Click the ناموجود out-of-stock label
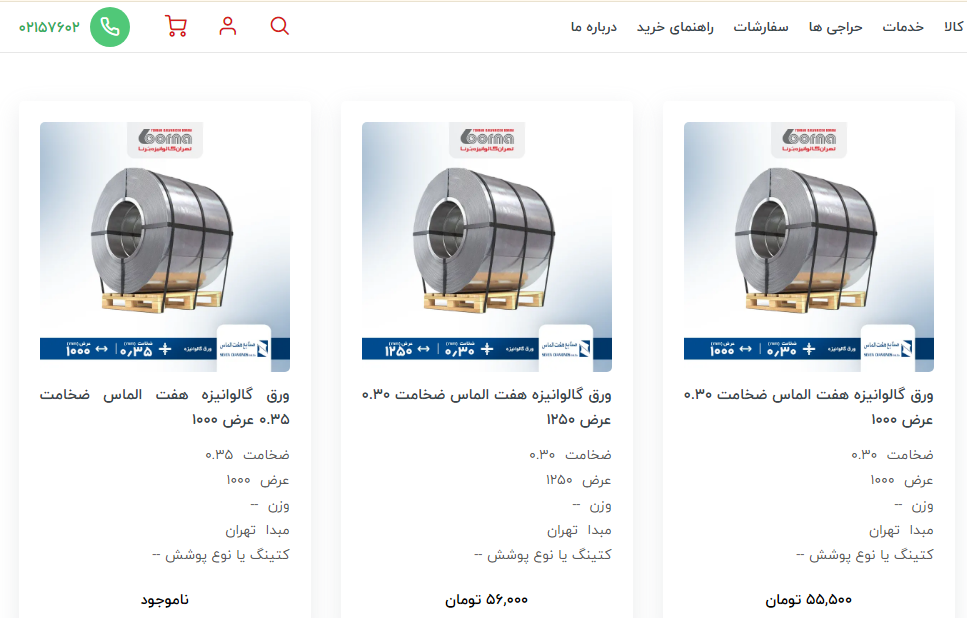Image resolution: width=967 pixels, height=618 pixels. (x=165, y=599)
